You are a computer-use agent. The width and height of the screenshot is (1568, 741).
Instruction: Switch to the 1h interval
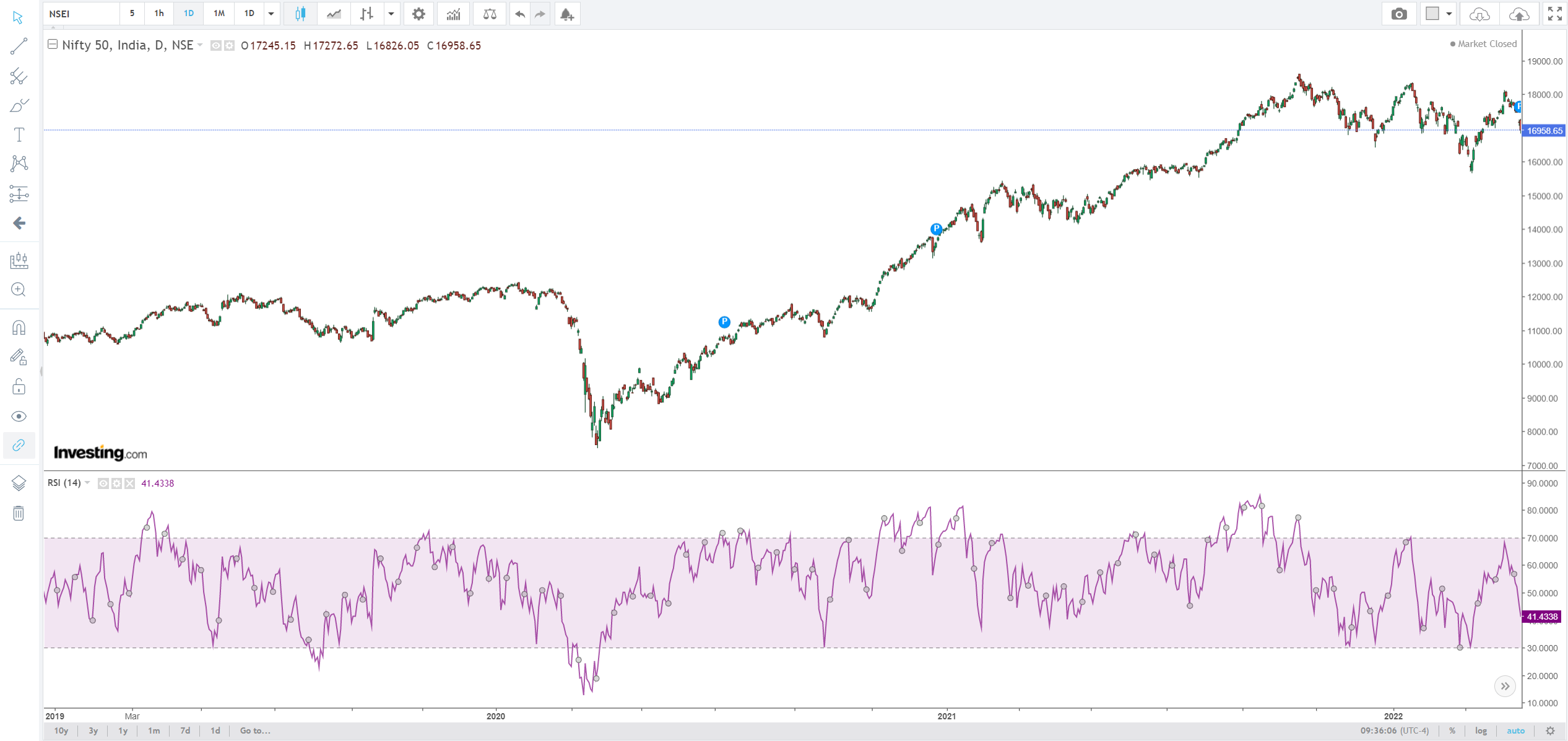tap(159, 14)
